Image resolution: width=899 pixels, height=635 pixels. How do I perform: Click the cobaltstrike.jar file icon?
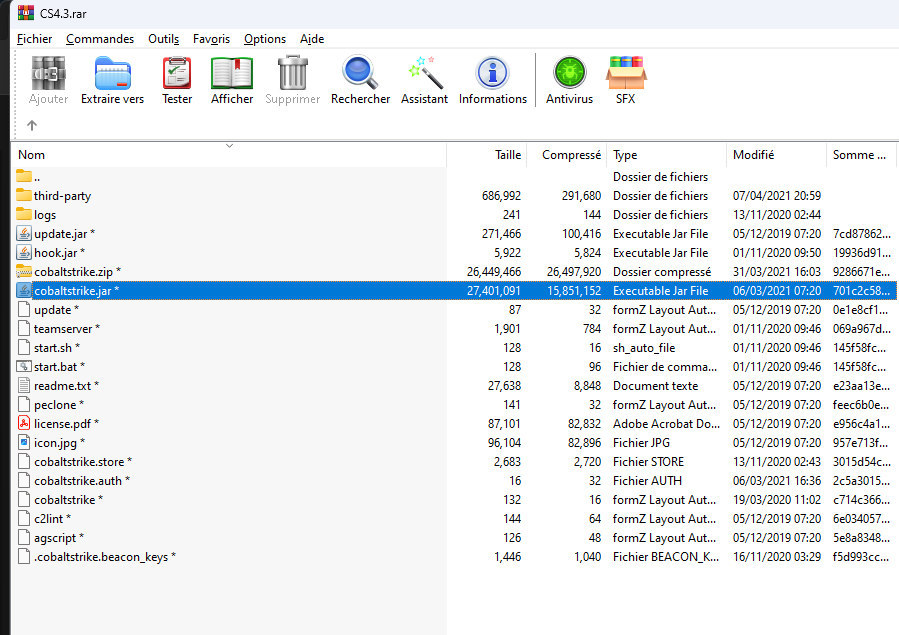coord(24,291)
